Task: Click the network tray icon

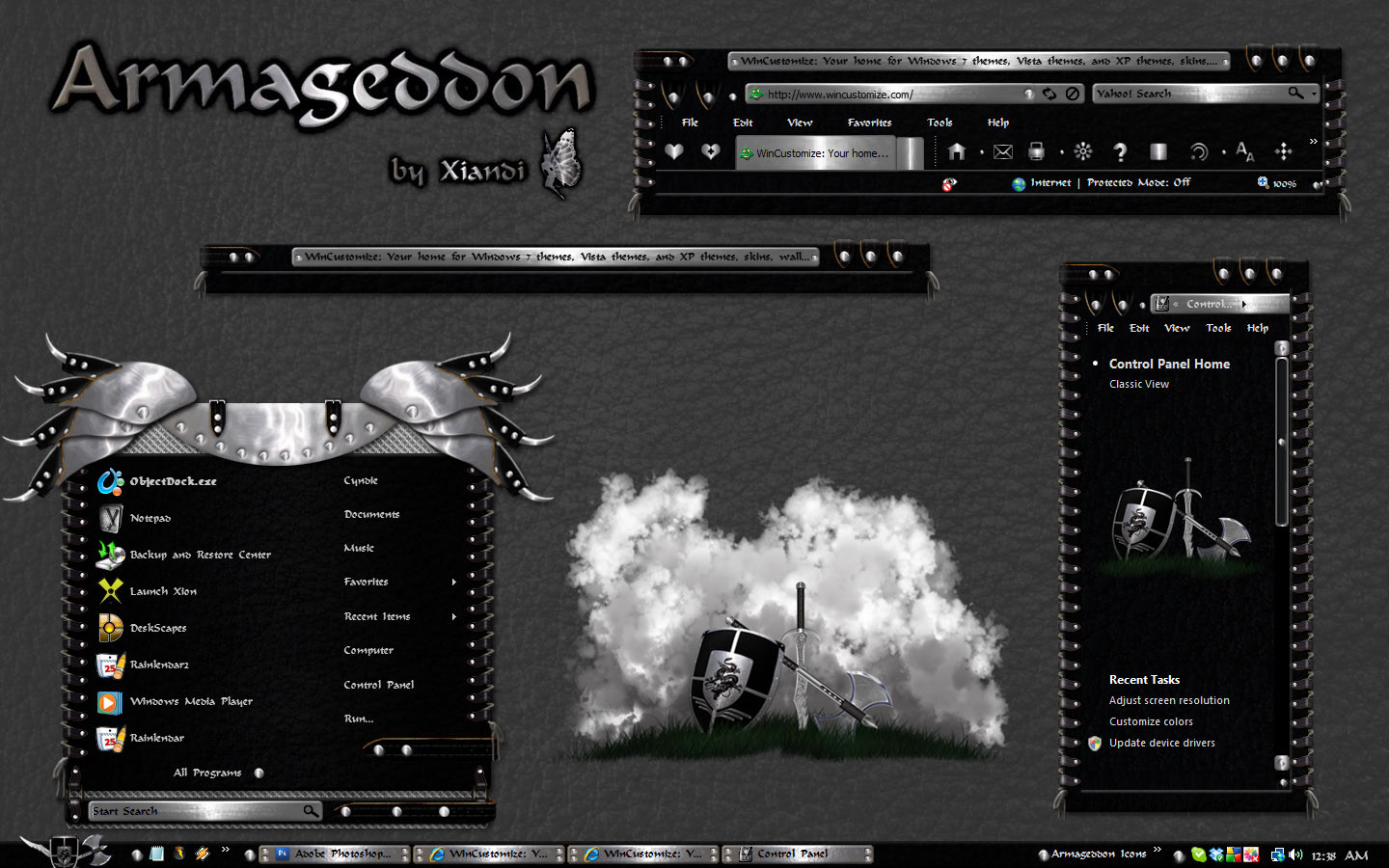Action: 1277,854
